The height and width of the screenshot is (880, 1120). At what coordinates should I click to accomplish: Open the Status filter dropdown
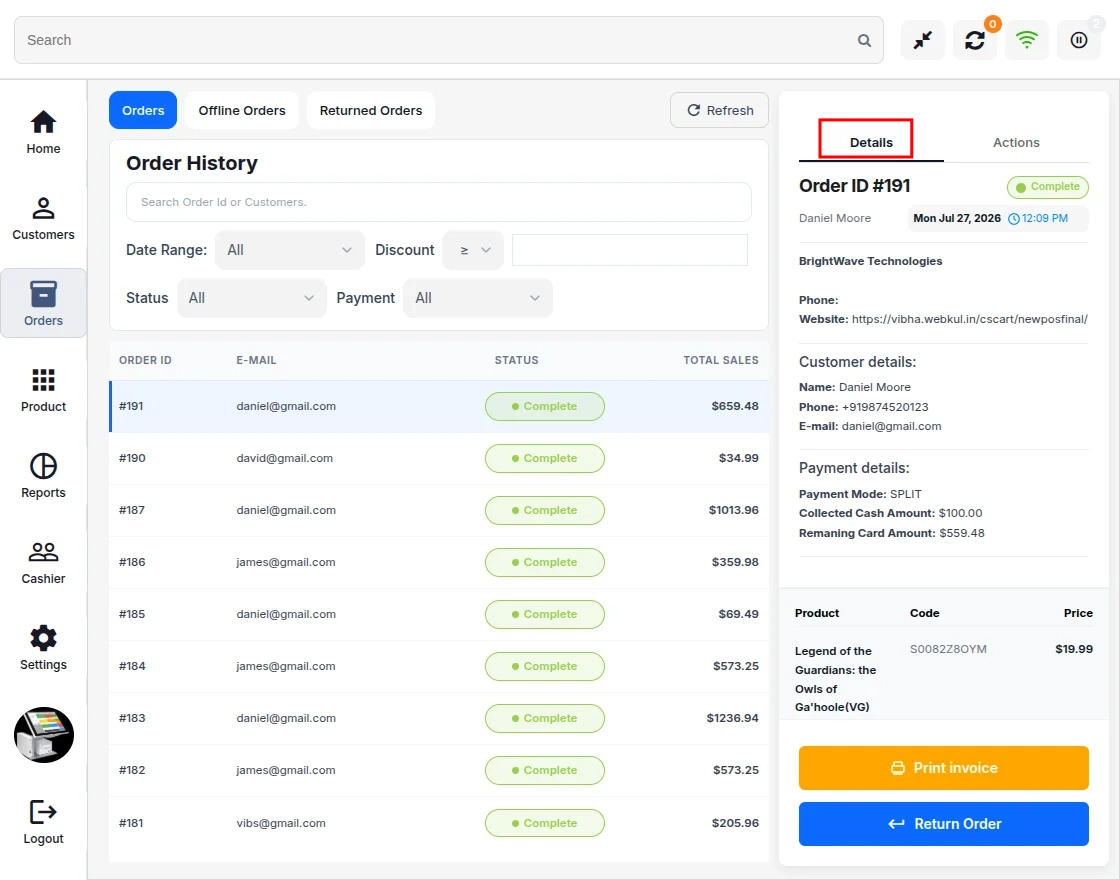251,298
